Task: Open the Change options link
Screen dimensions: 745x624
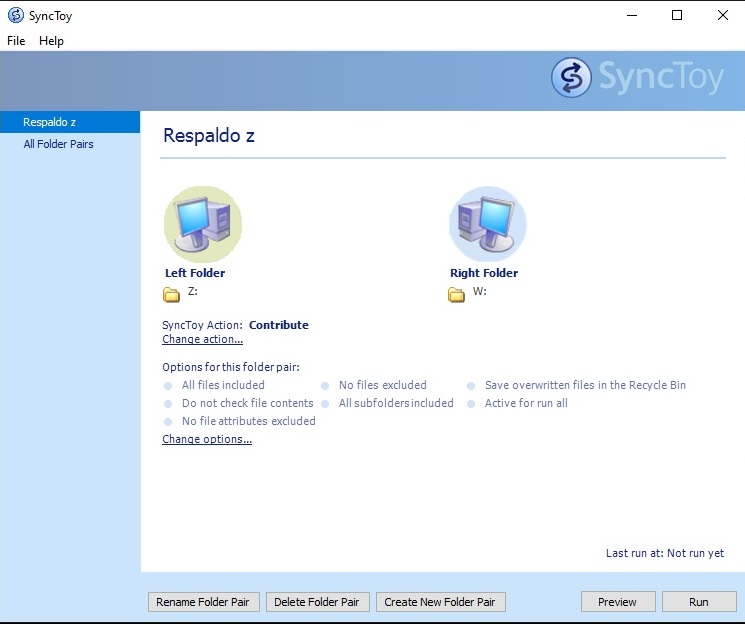Action: [207, 440]
